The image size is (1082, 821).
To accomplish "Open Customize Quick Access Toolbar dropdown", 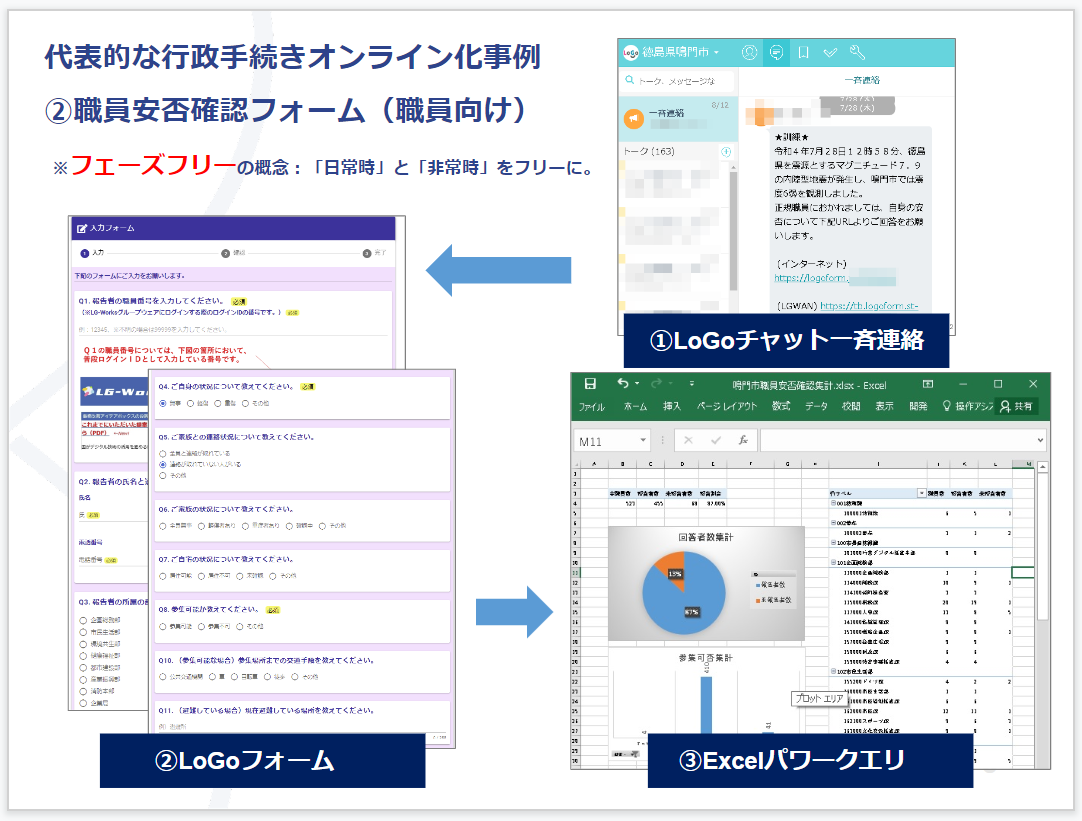I will click(691, 384).
